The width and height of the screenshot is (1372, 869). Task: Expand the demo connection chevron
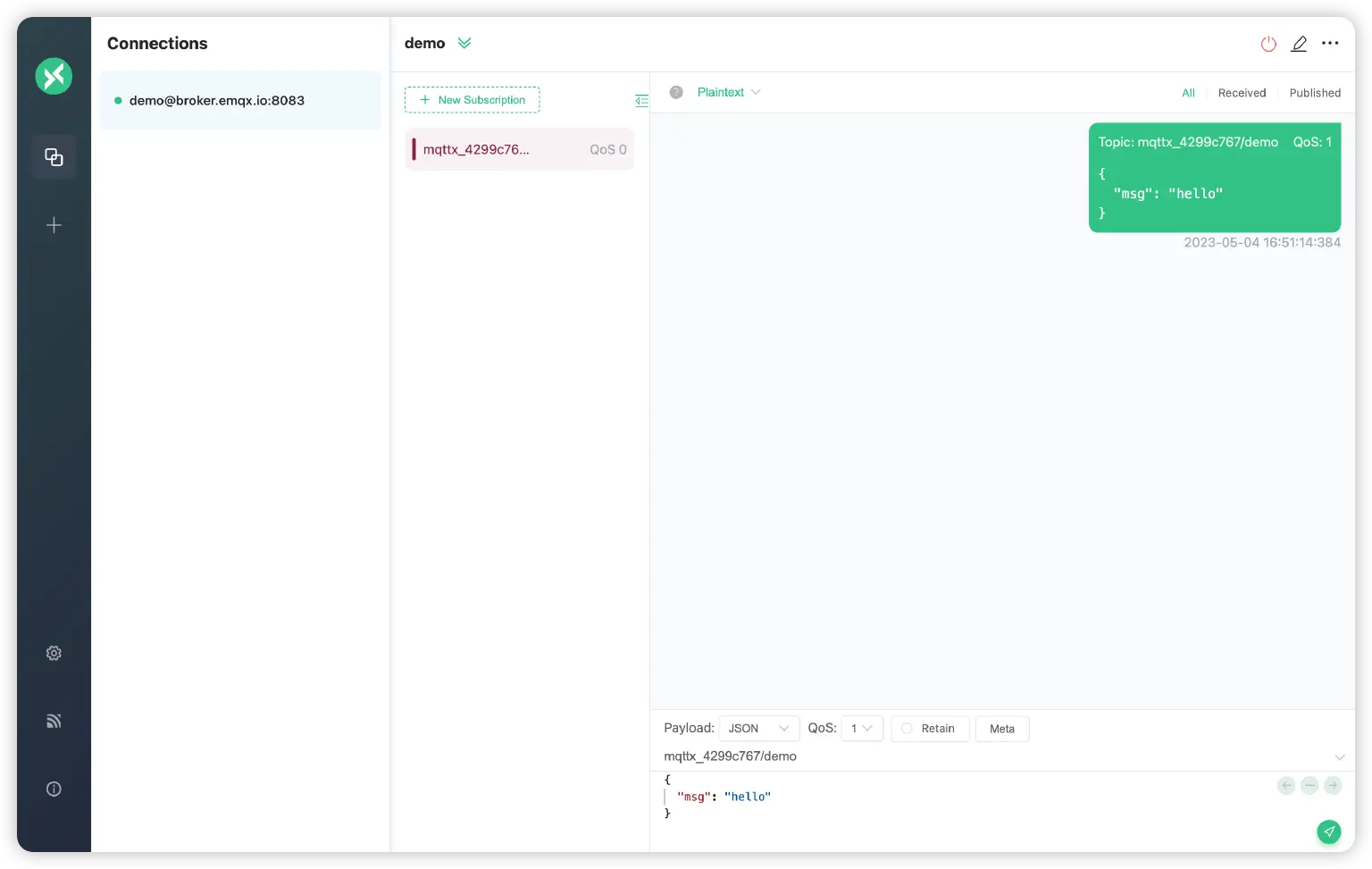[464, 42]
